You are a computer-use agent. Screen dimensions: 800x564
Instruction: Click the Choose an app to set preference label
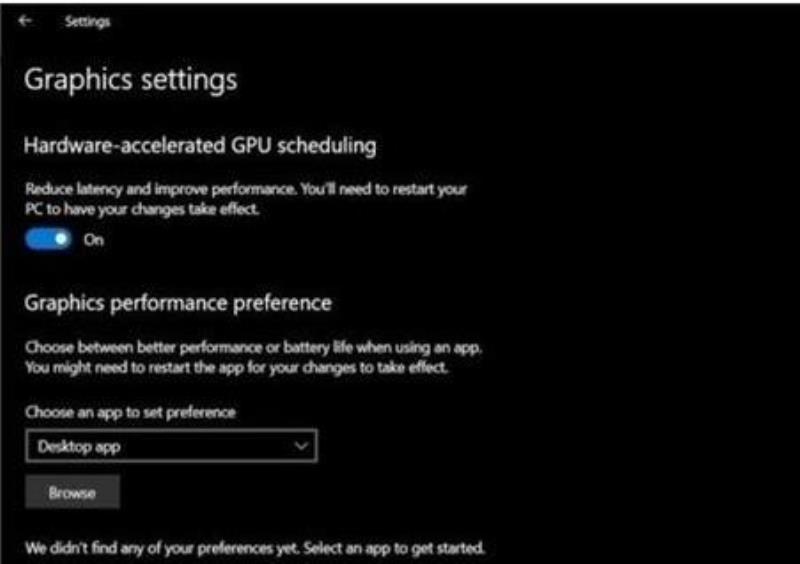pos(131,412)
